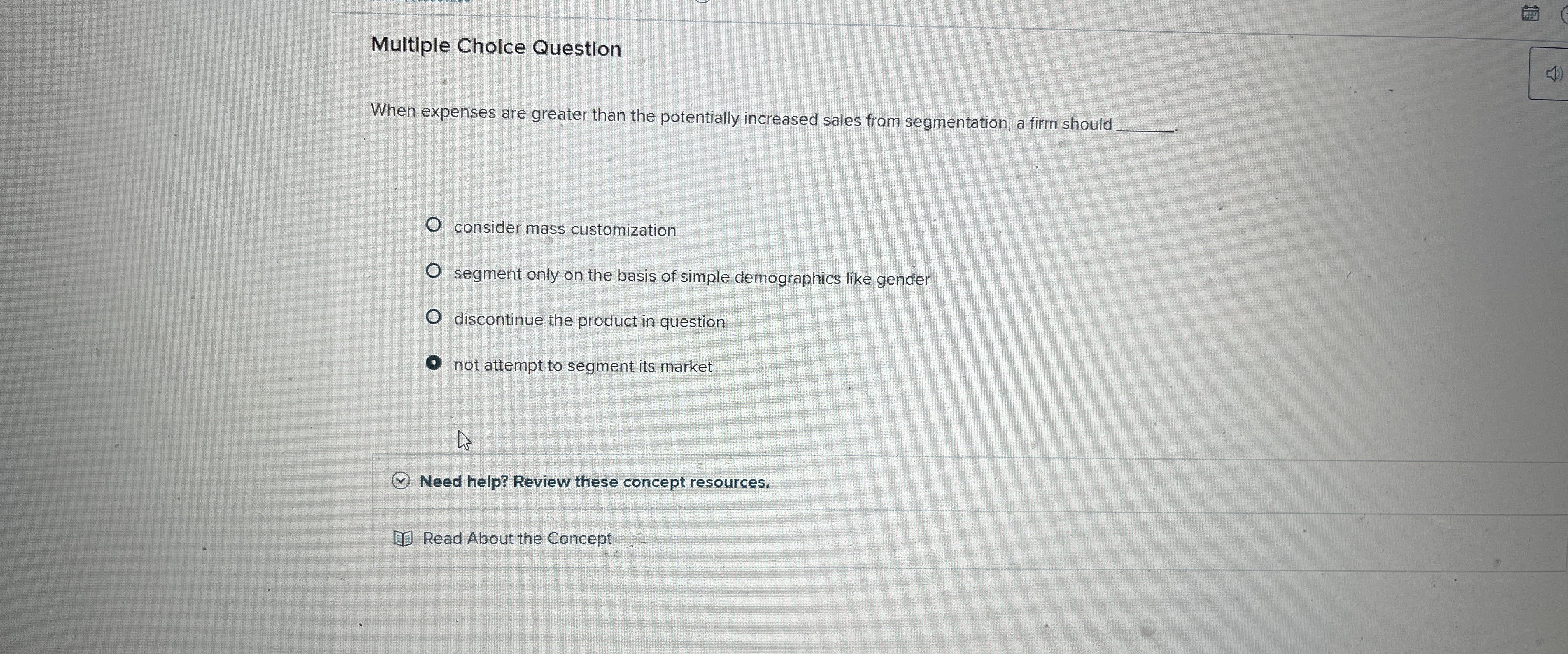Open the calendar icon at top right
The height and width of the screenshot is (654, 1568).
1531,13
